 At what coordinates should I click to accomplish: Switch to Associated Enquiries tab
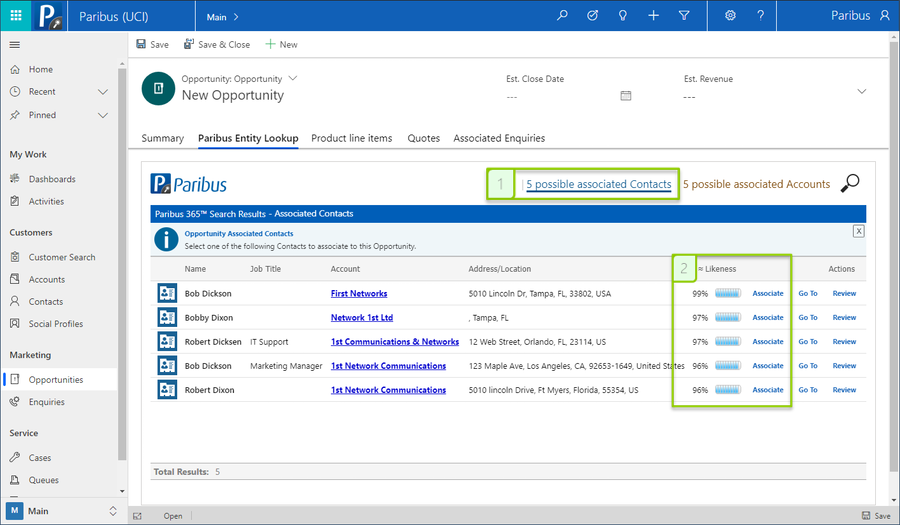pos(499,138)
